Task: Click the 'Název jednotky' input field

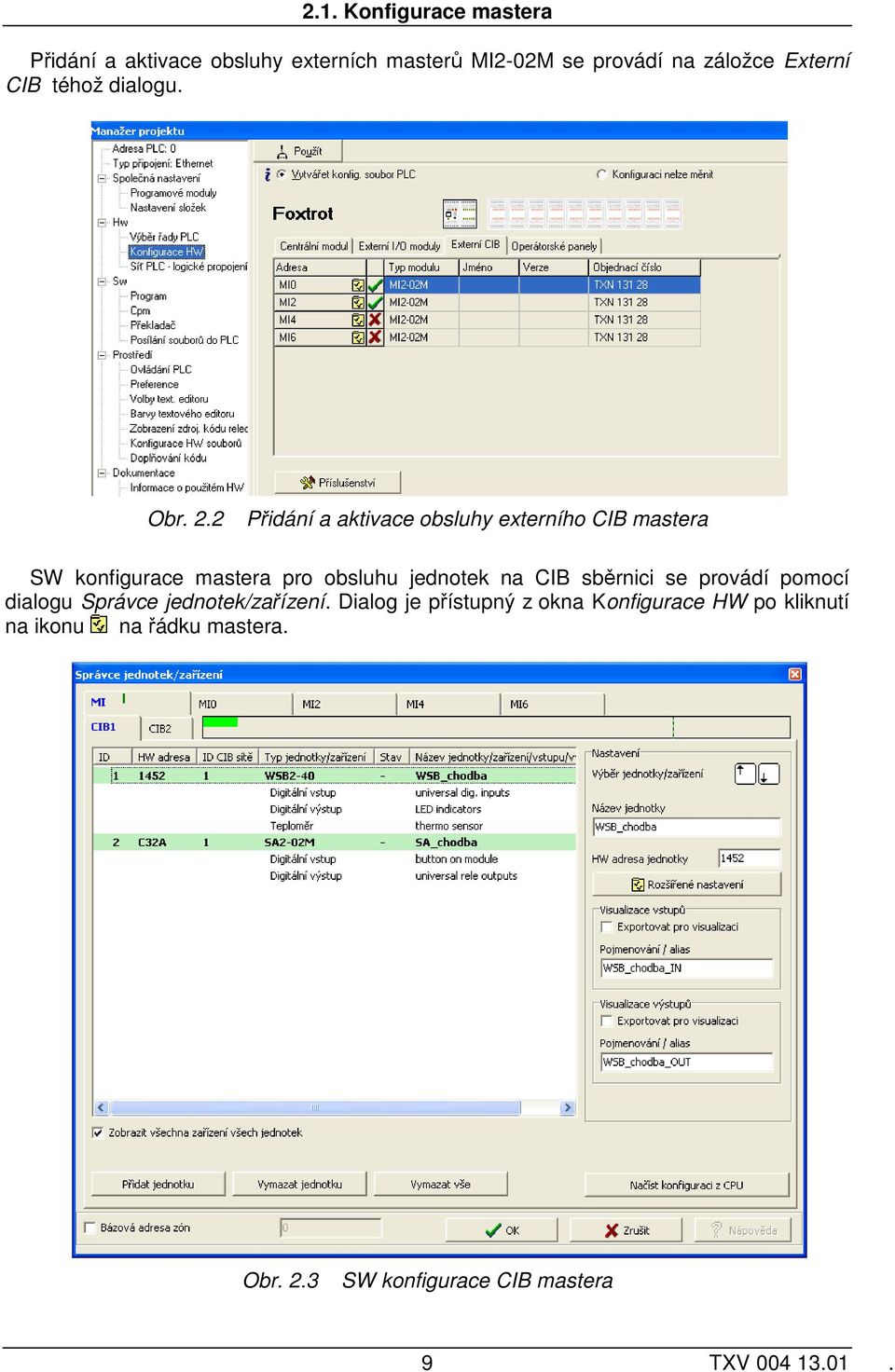Action: tap(686, 827)
